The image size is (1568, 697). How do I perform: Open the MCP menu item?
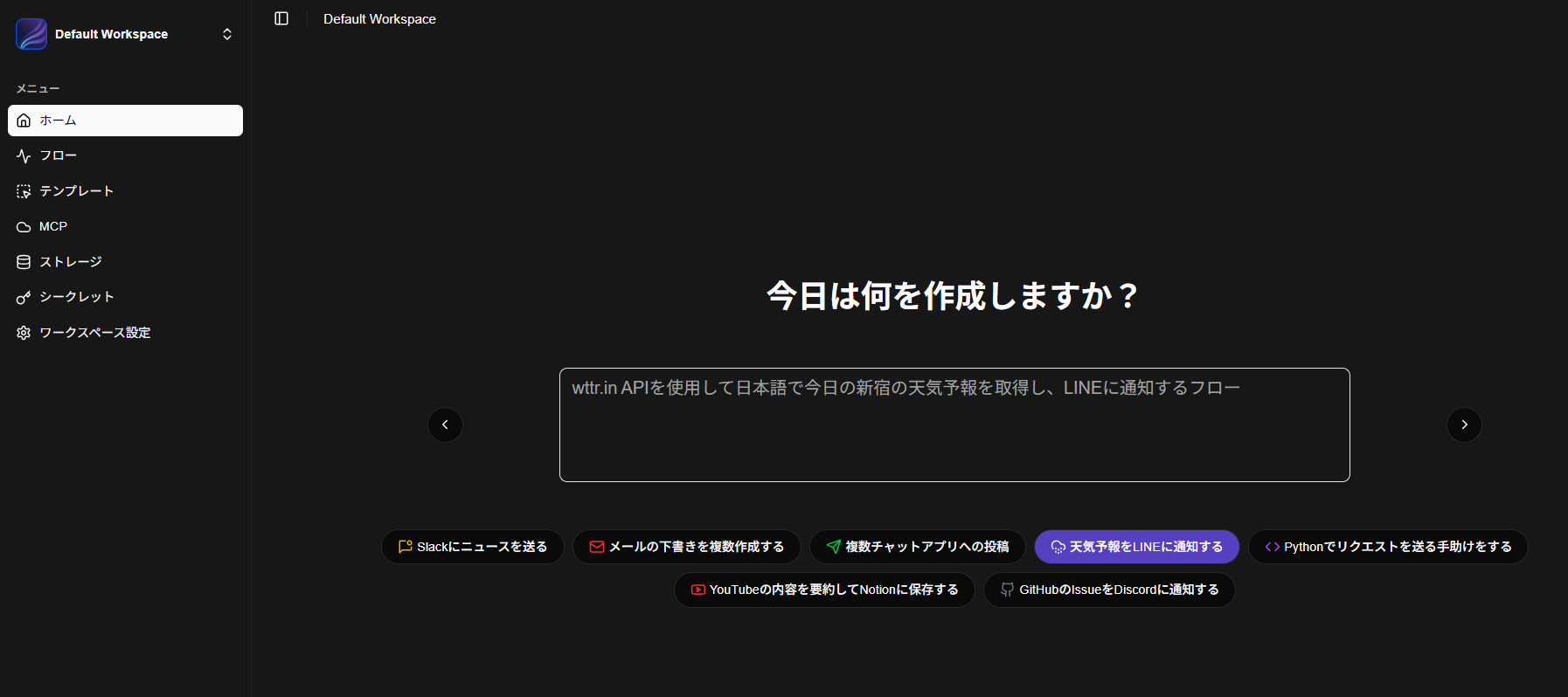pos(125,226)
